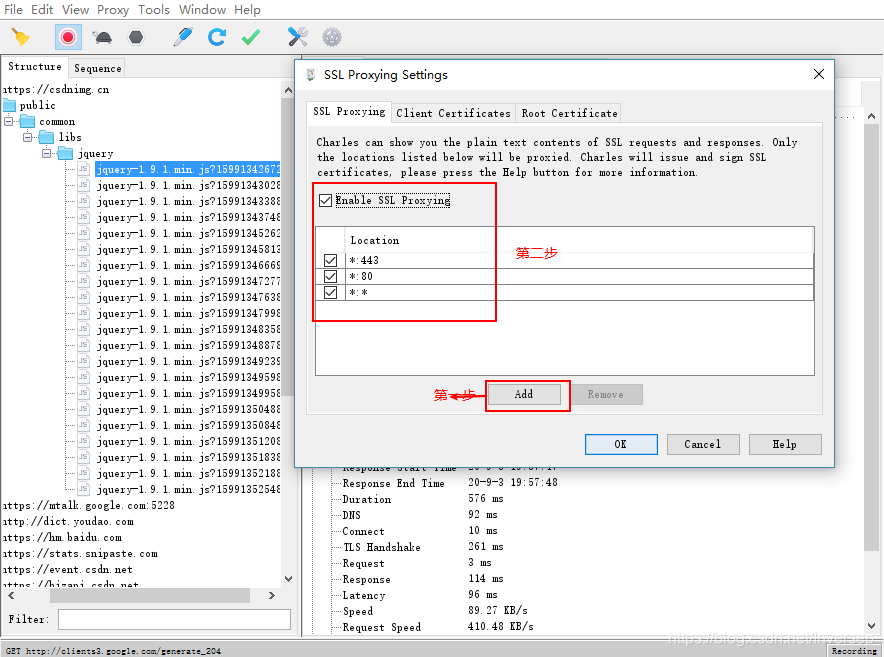Toggle the red Record button
This screenshot has height=657, width=884.
pyautogui.click(x=68, y=37)
